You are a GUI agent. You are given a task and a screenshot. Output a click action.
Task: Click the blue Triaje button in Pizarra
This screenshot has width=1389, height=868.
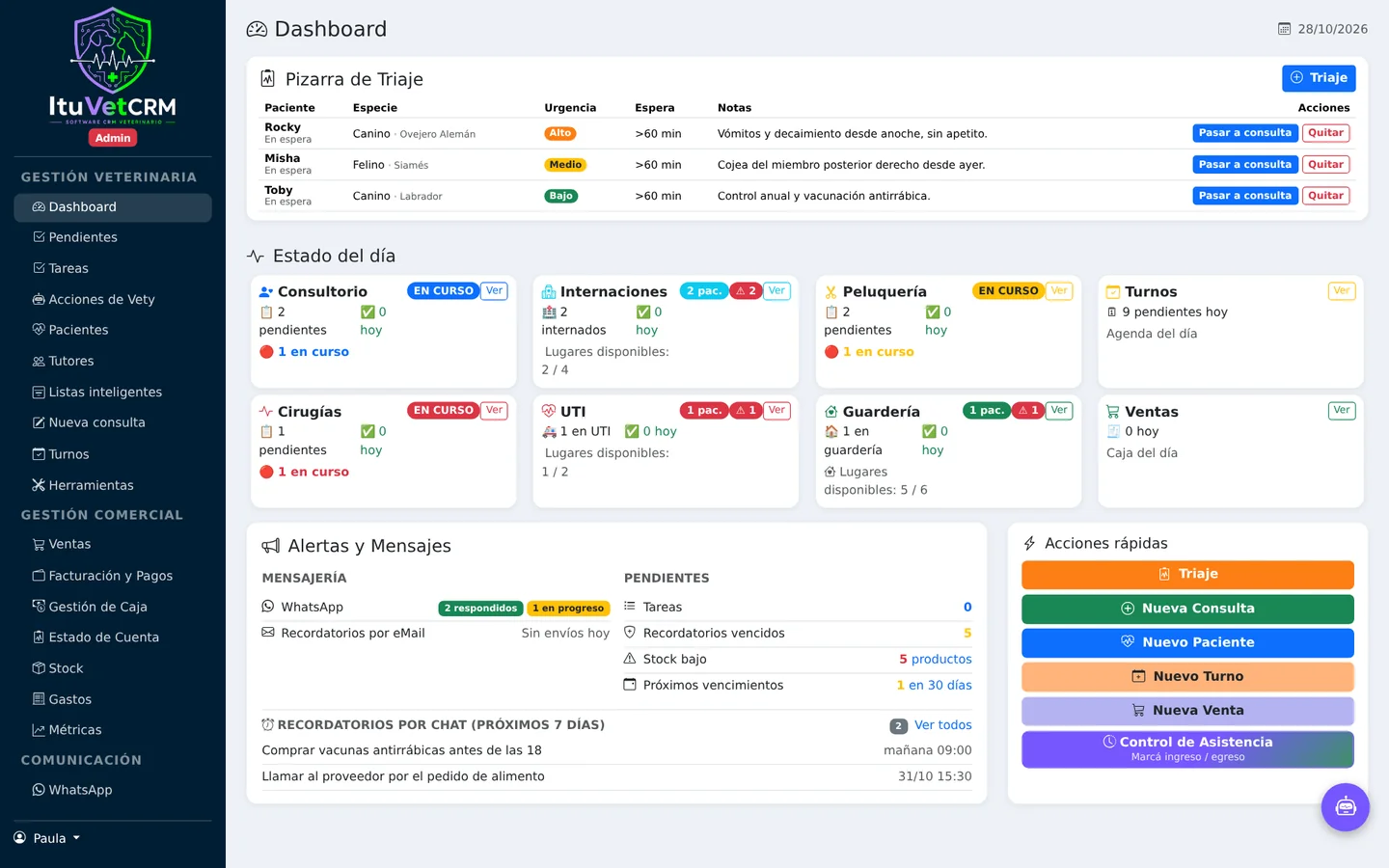(1319, 78)
